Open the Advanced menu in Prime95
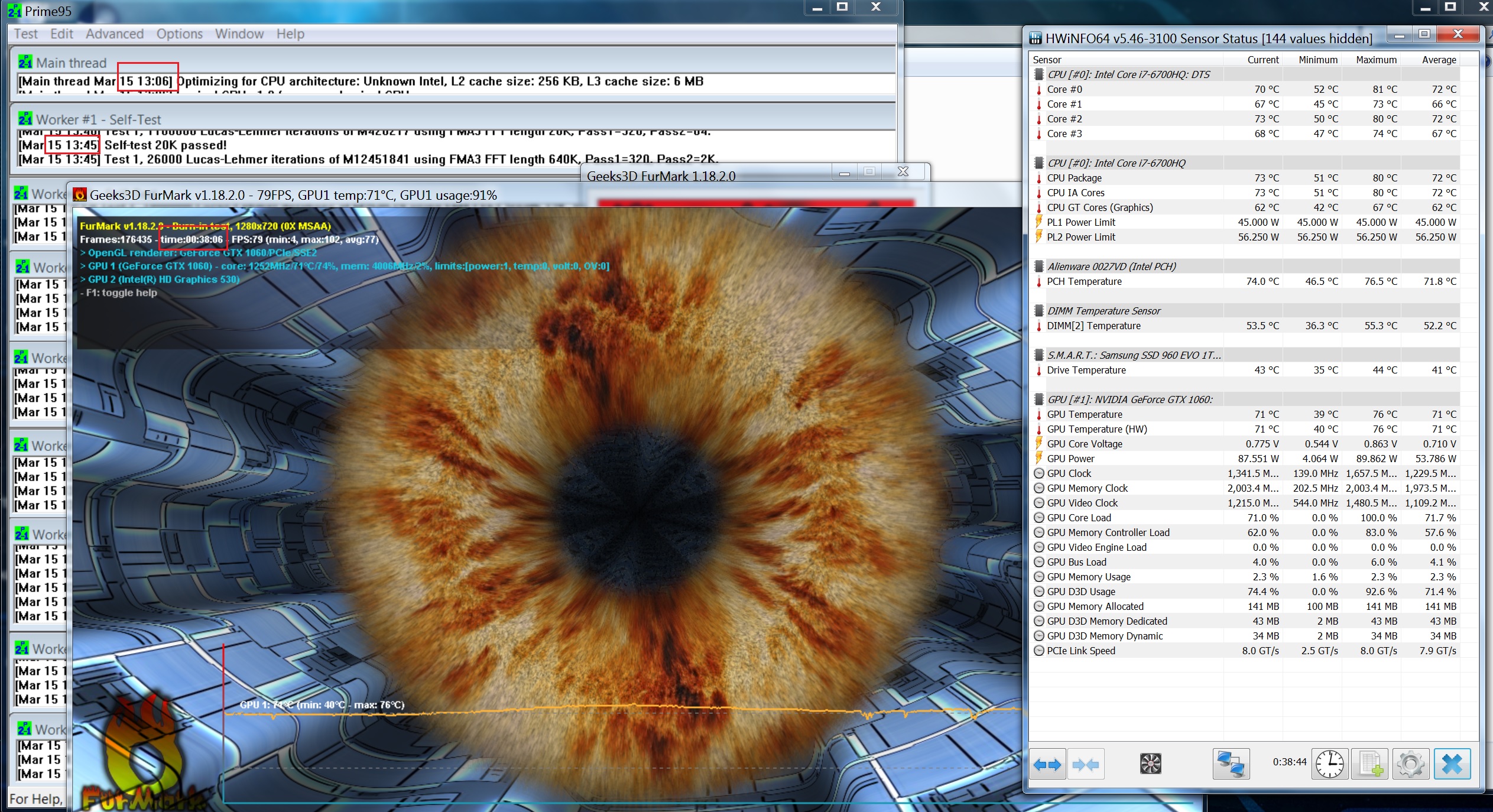The height and width of the screenshot is (812, 1493). click(x=115, y=34)
